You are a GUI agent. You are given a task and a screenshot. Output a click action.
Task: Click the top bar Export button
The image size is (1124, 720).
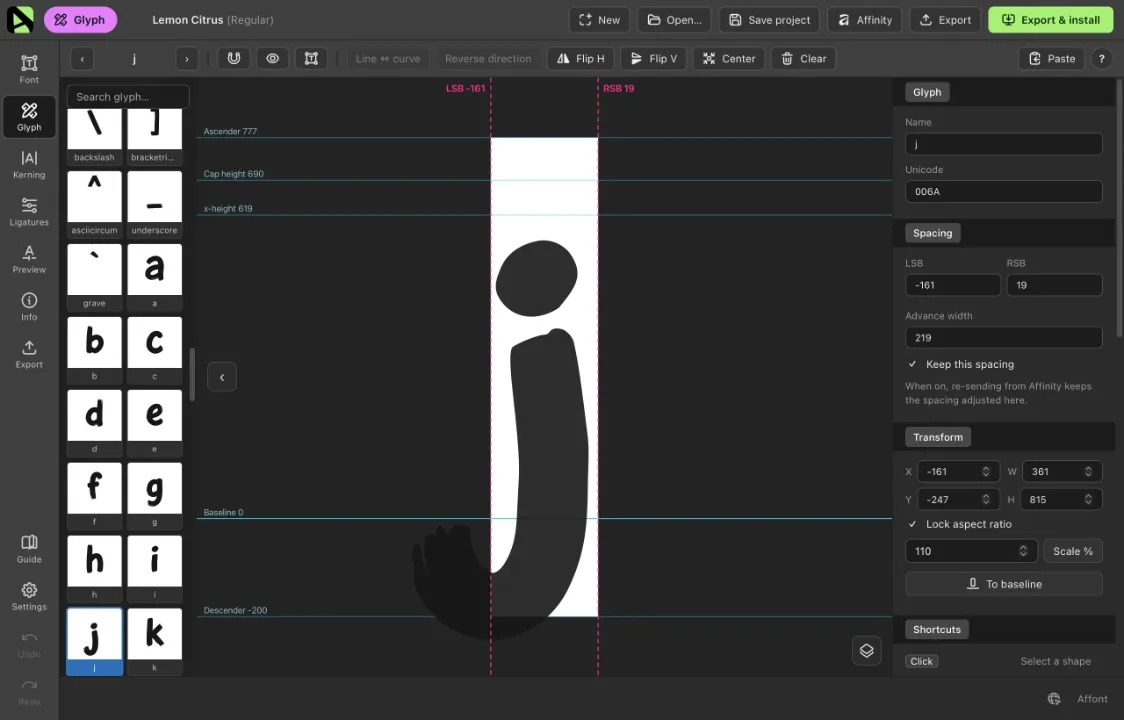[x=945, y=19]
